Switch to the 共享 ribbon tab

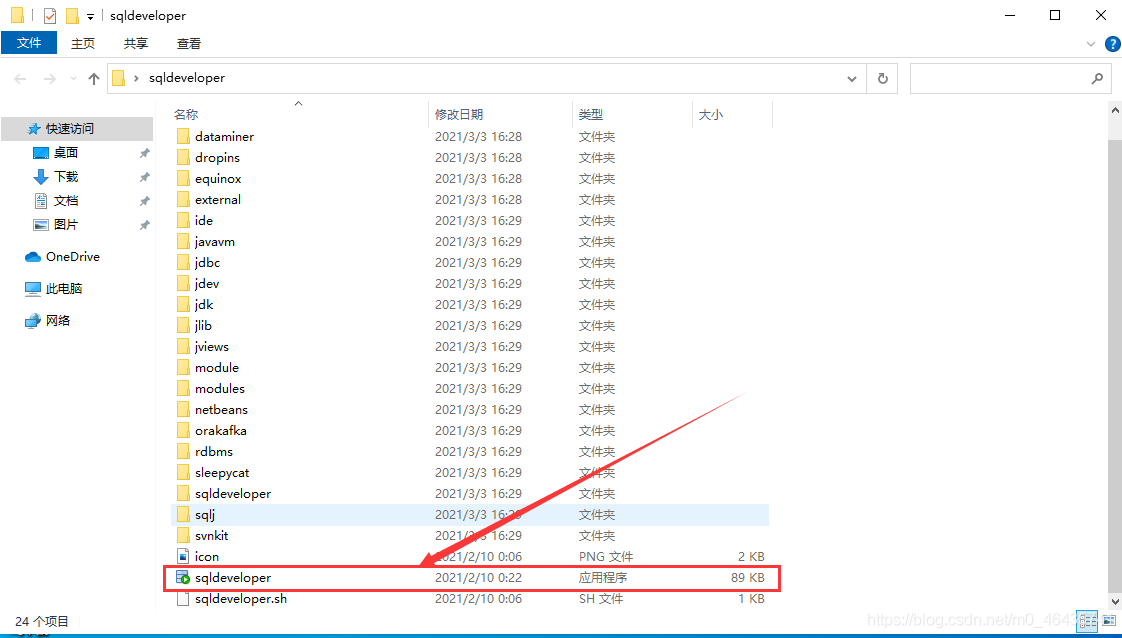click(x=136, y=44)
